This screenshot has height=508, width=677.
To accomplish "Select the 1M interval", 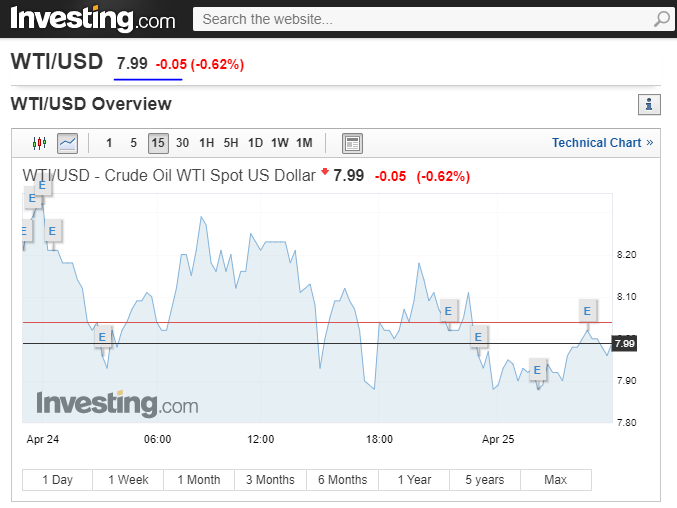I will click(x=304, y=143).
